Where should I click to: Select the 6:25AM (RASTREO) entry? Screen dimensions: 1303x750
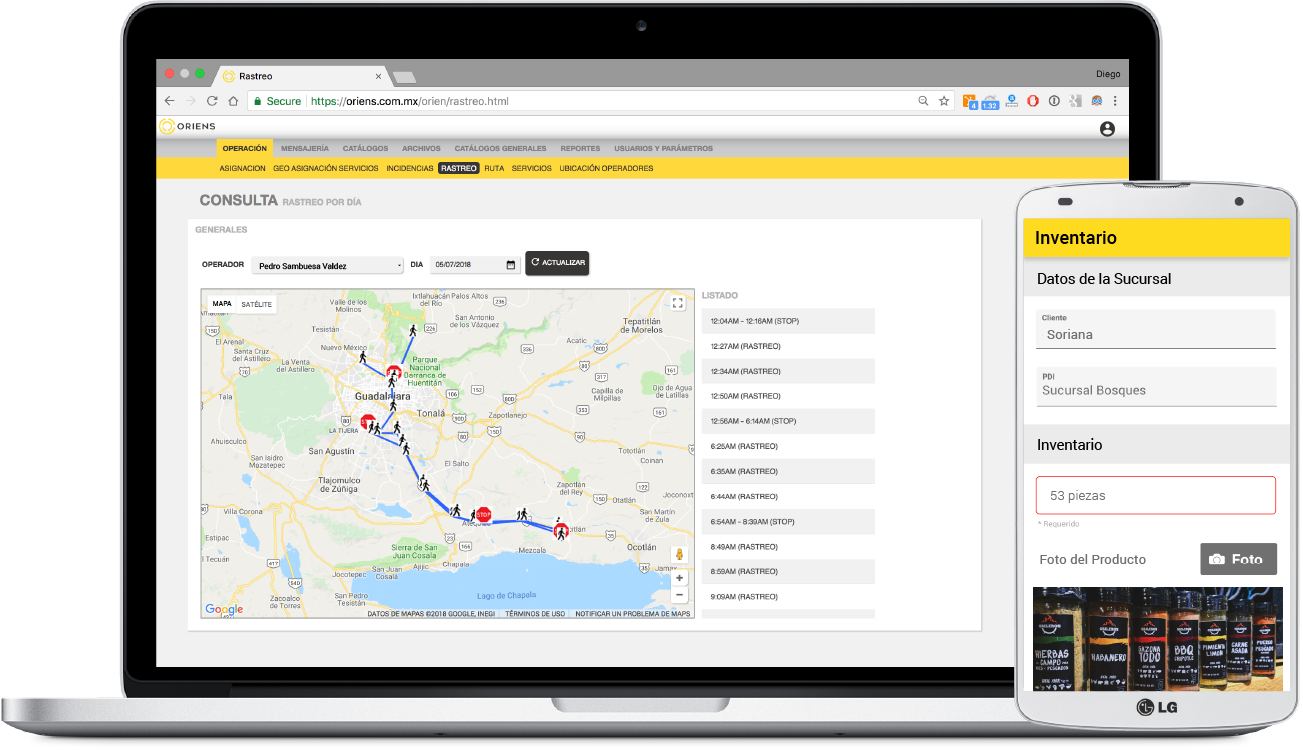point(788,446)
